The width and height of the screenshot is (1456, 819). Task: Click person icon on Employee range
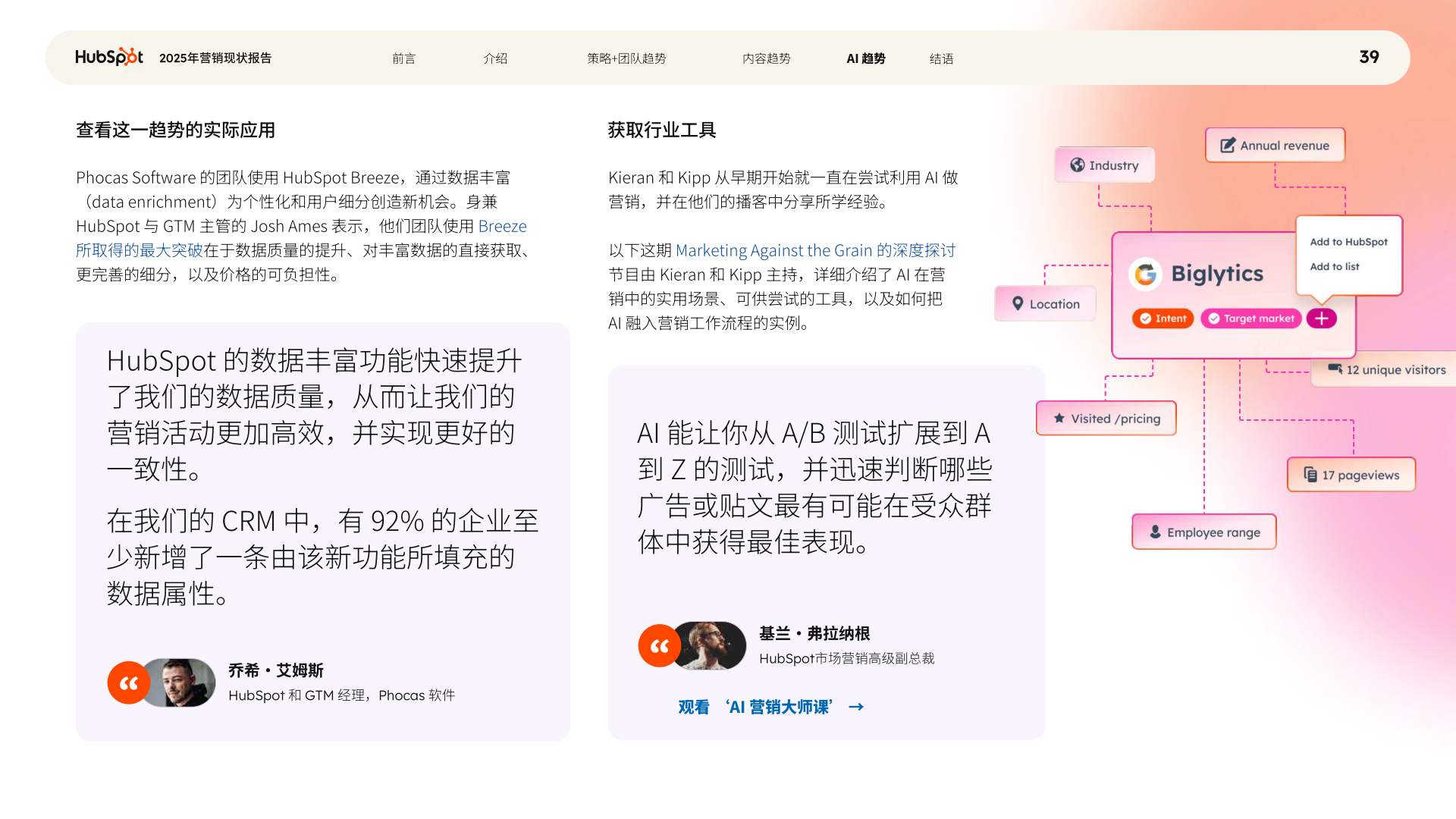(x=1155, y=532)
